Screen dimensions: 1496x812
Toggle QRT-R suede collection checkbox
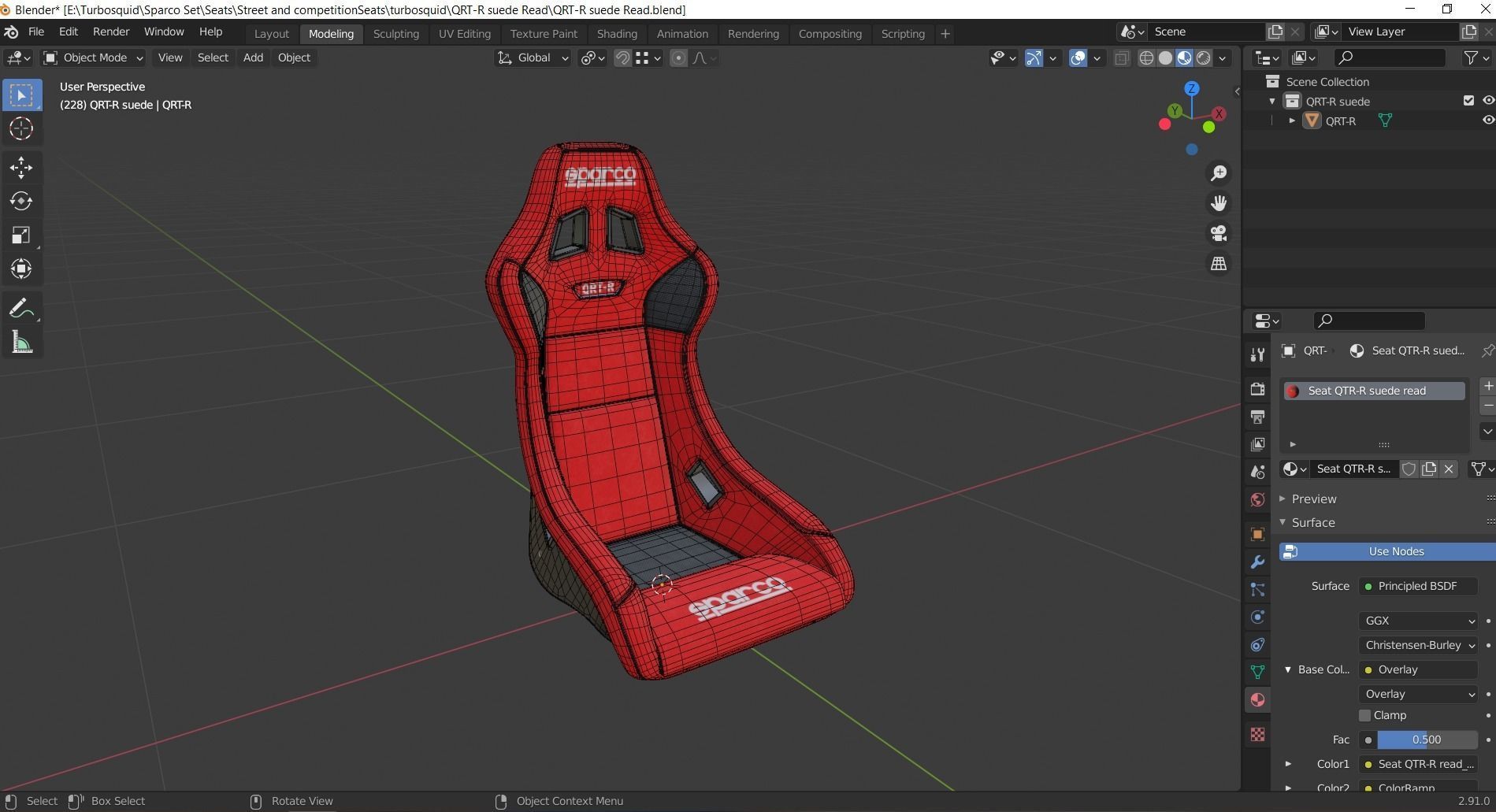1468,101
